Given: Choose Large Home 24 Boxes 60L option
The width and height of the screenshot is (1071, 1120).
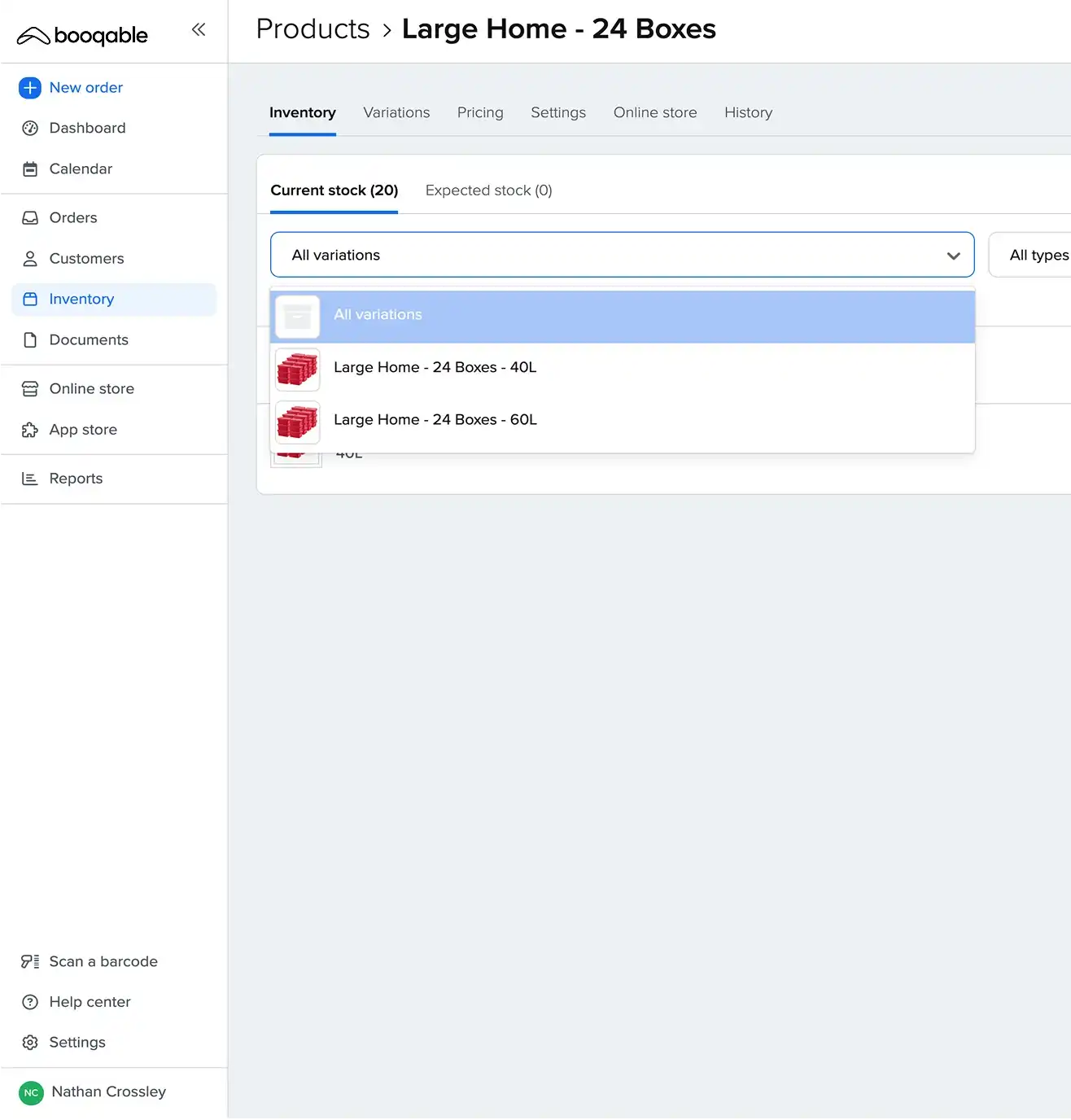Looking at the screenshot, I should [435, 420].
